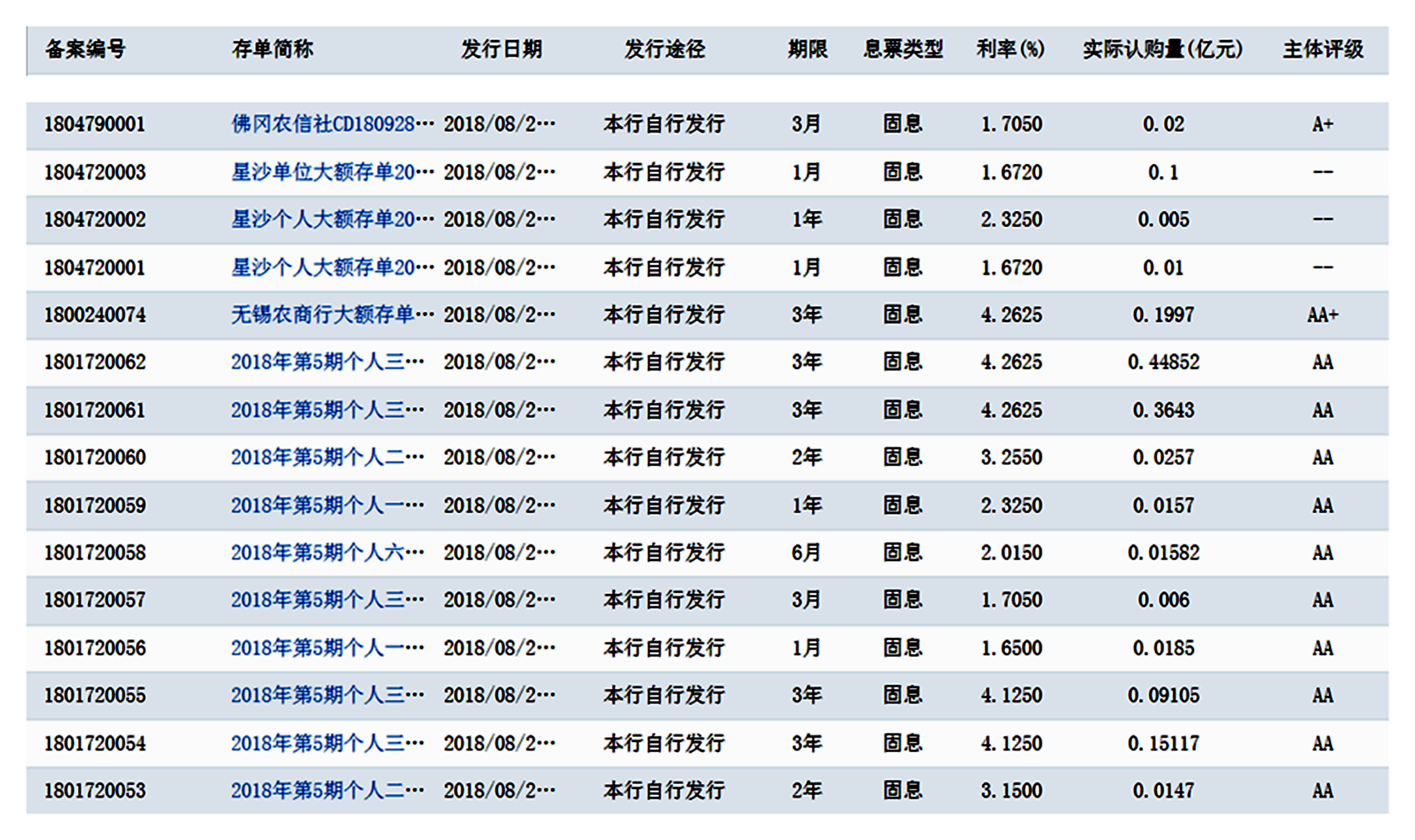Select filing number 1801720058

click(x=95, y=552)
